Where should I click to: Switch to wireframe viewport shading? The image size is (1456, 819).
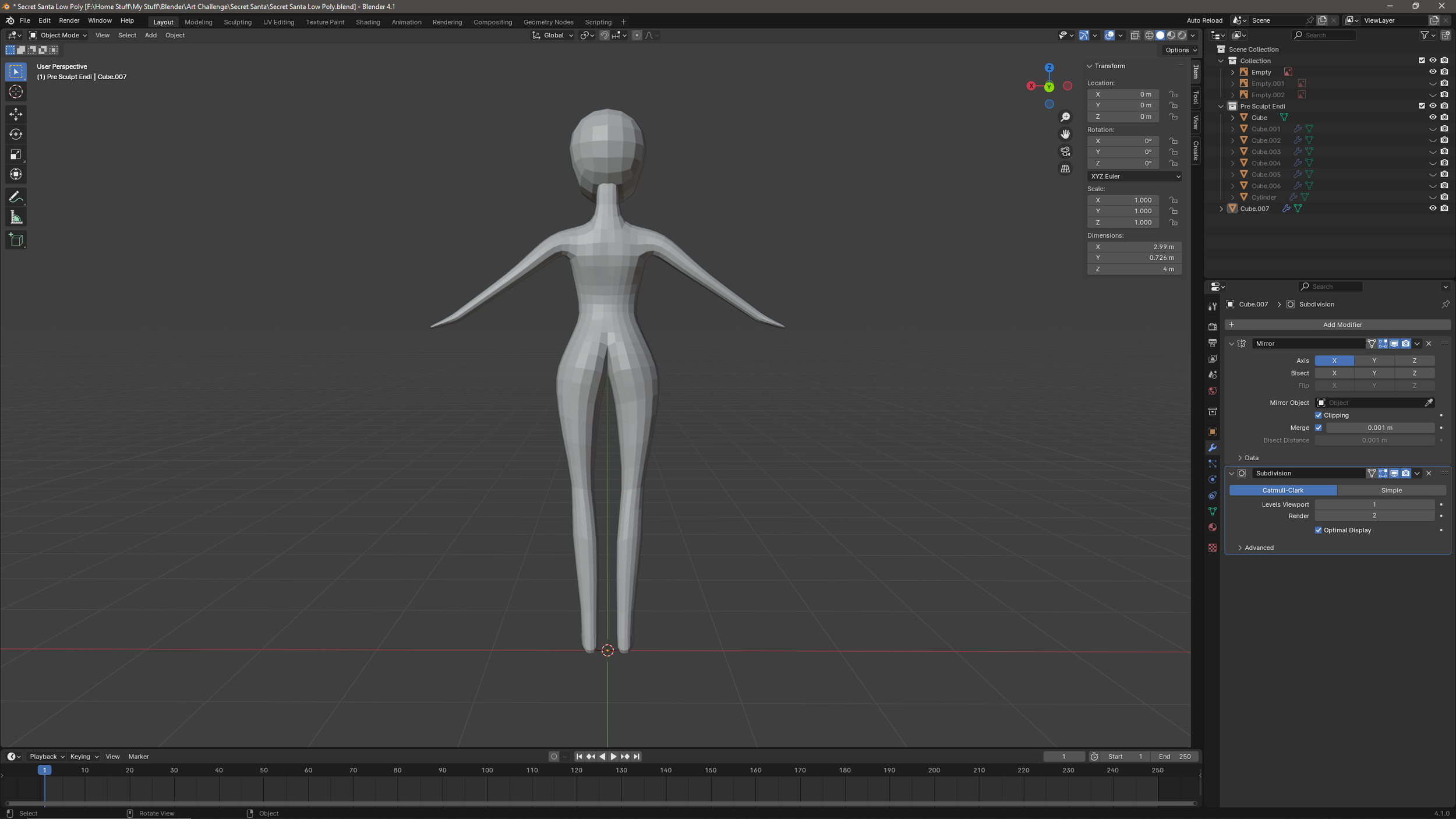click(x=1149, y=36)
